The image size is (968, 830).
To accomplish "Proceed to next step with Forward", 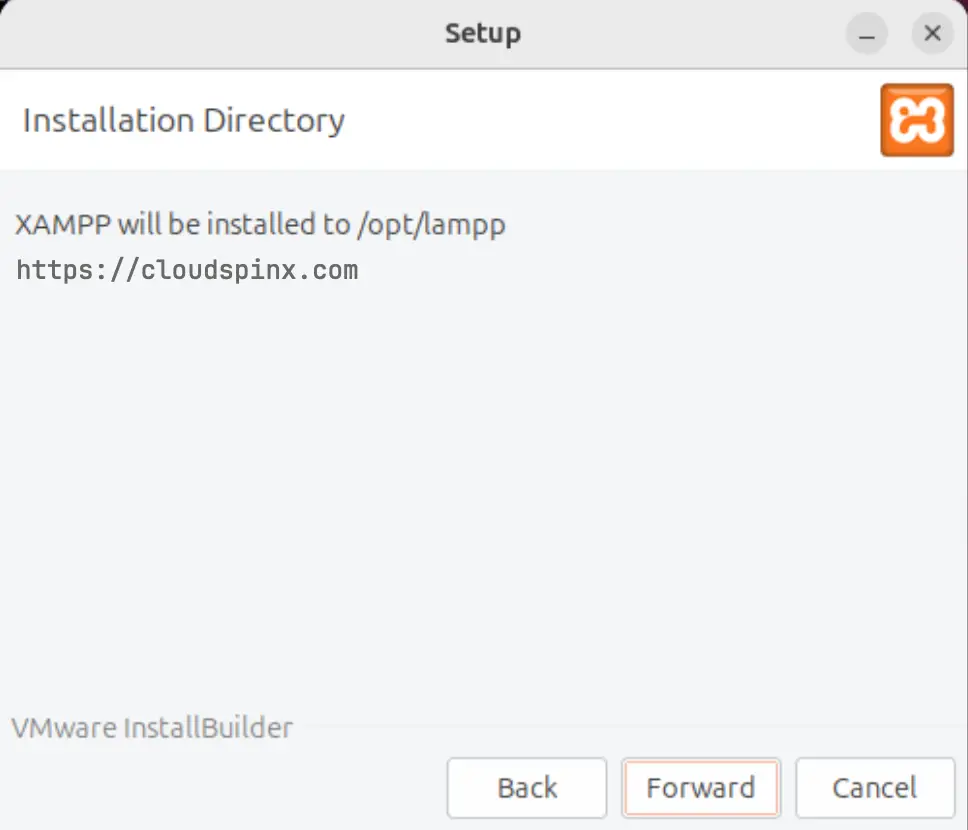I will tap(701, 788).
